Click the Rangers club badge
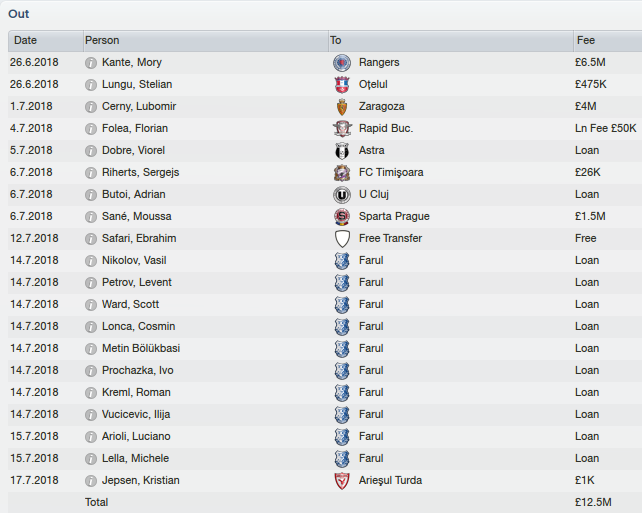This screenshot has width=642, height=513. coord(342,63)
